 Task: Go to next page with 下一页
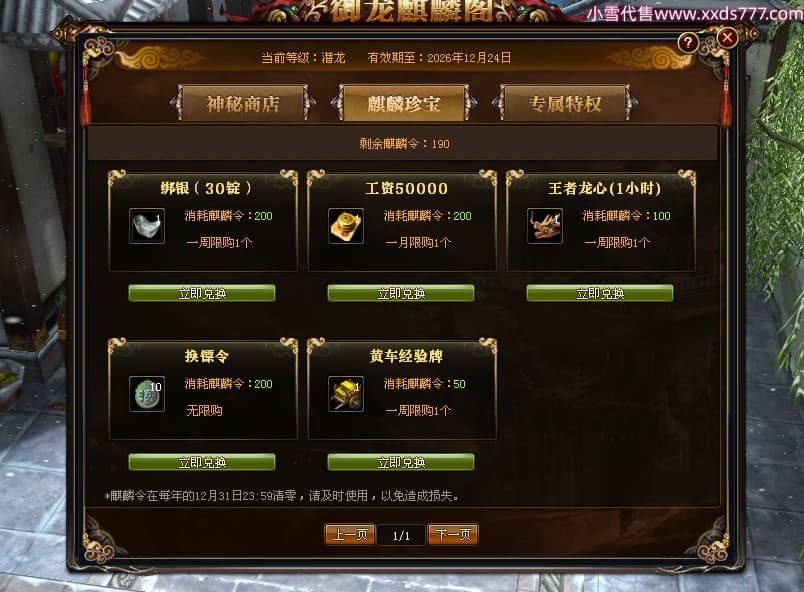coord(453,535)
